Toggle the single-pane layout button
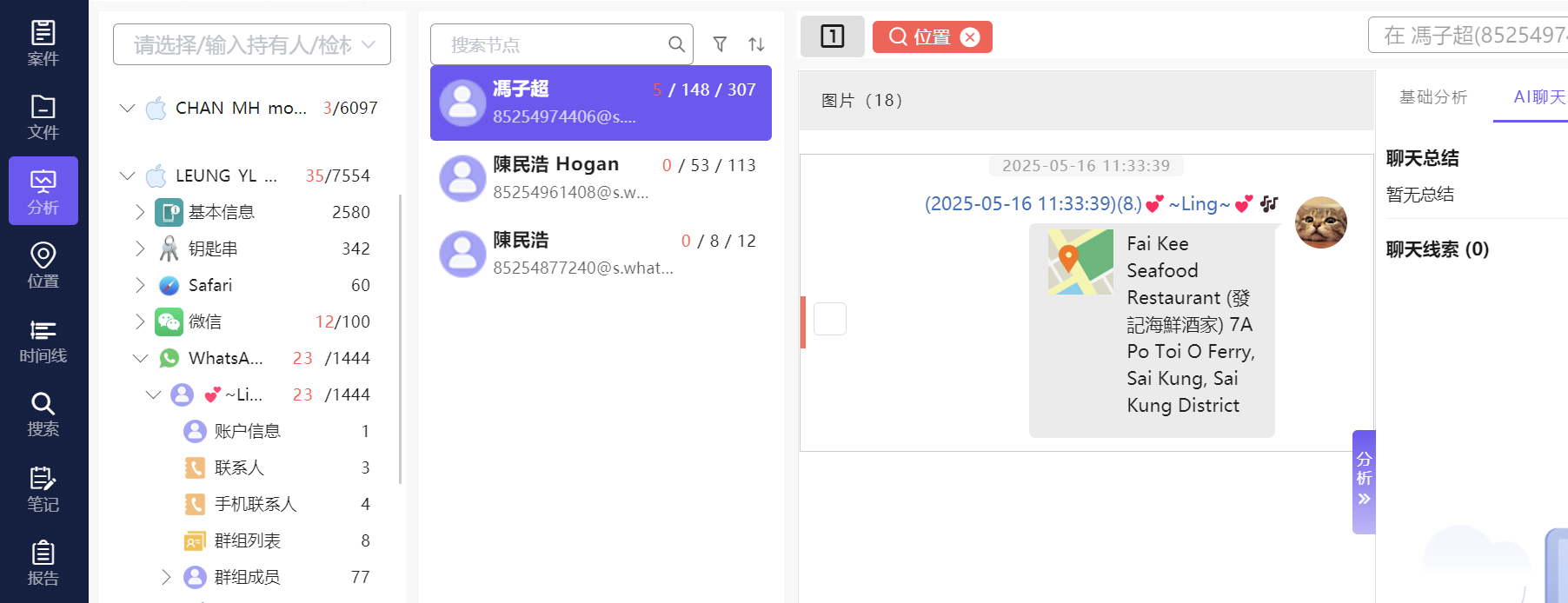This screenshot has height=603, width=1568. (x=832, y=36)
